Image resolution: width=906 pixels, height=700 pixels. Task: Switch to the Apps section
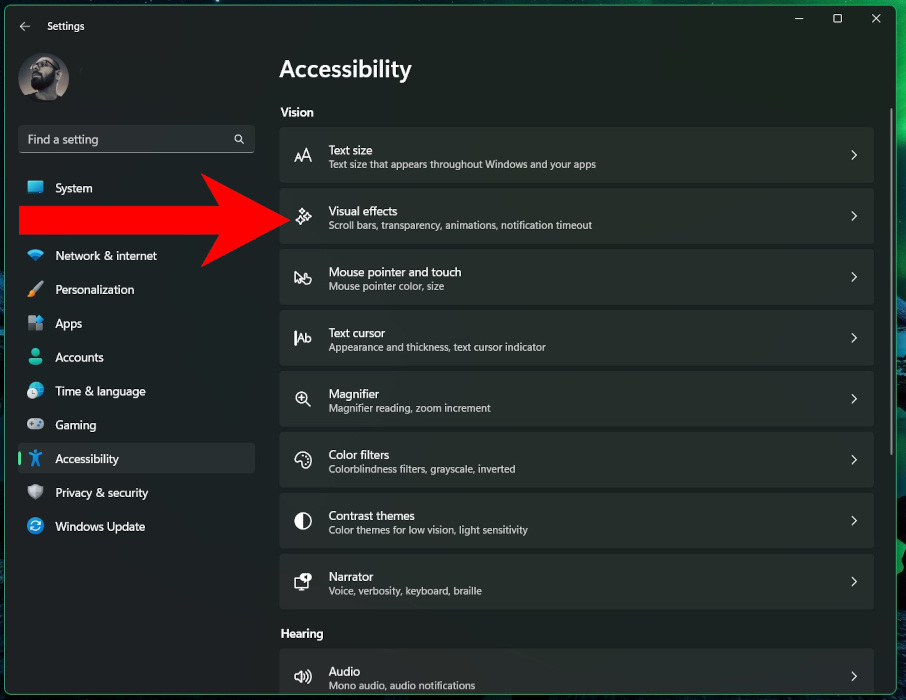pos(68,323)
